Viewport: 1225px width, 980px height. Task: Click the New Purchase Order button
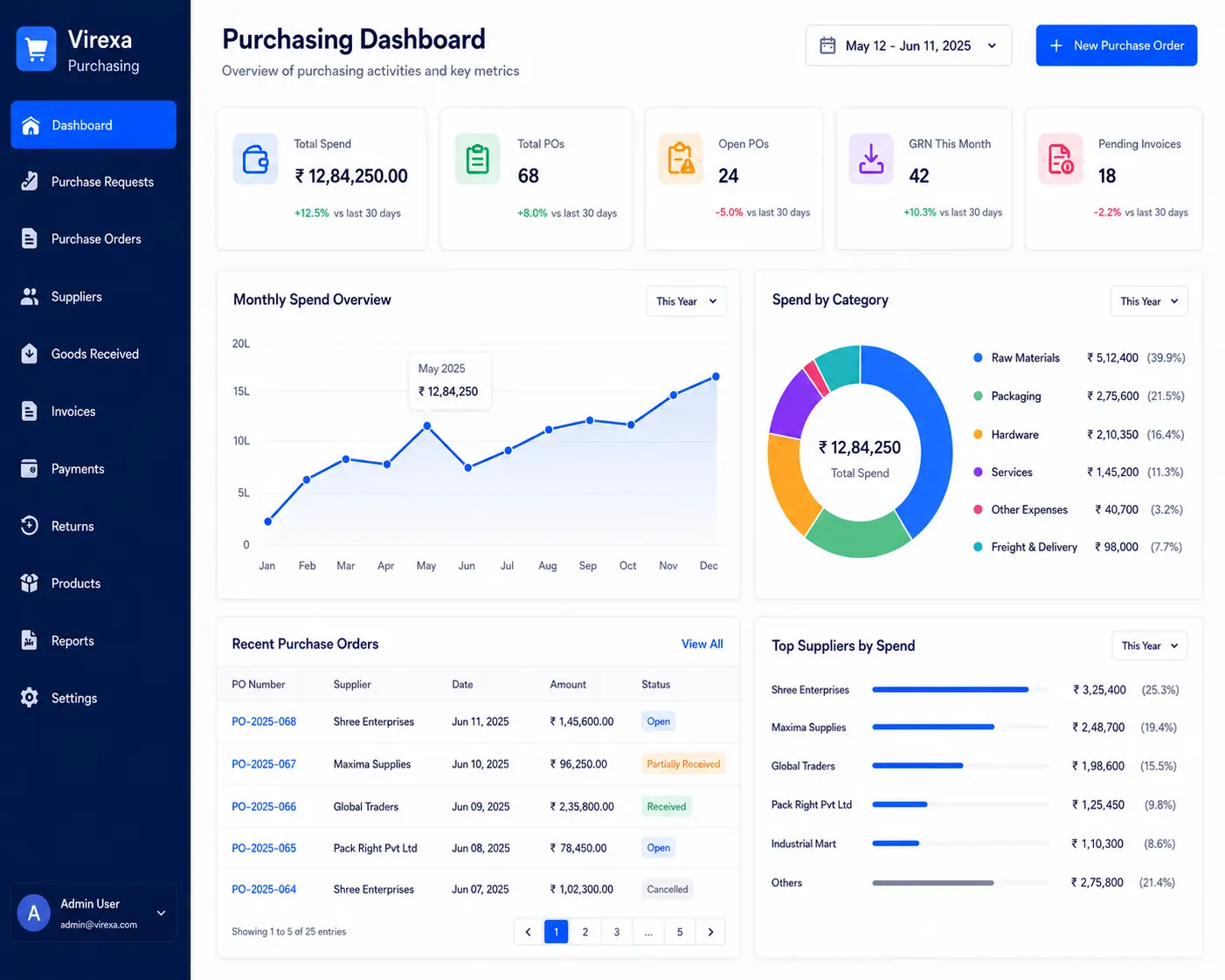coord(1117,45)
